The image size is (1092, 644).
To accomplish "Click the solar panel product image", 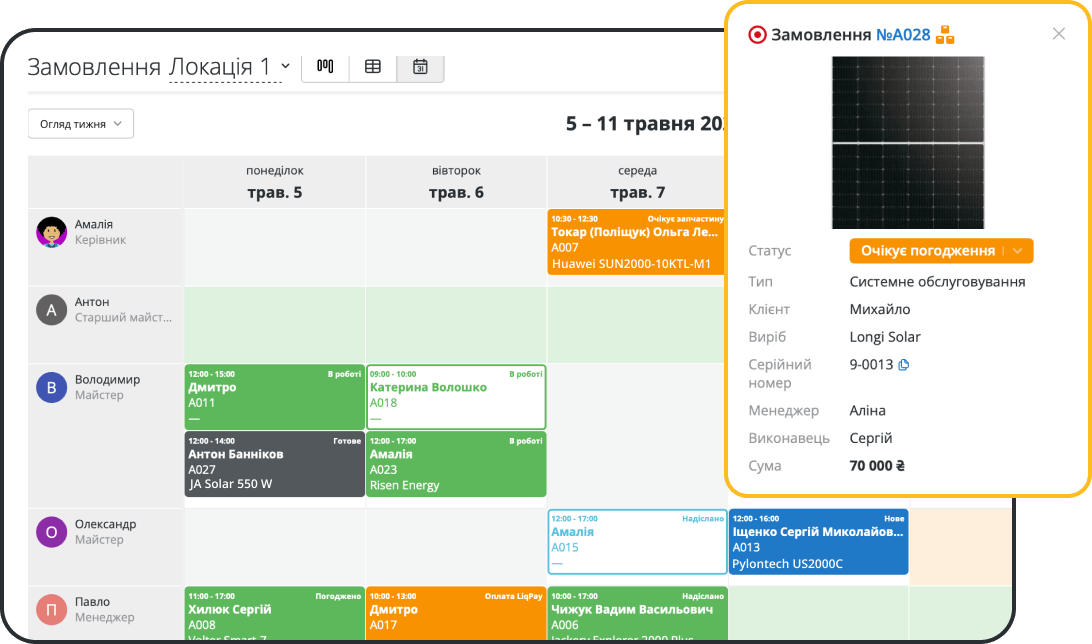I will pyautogui.click(x=908, y=143).
